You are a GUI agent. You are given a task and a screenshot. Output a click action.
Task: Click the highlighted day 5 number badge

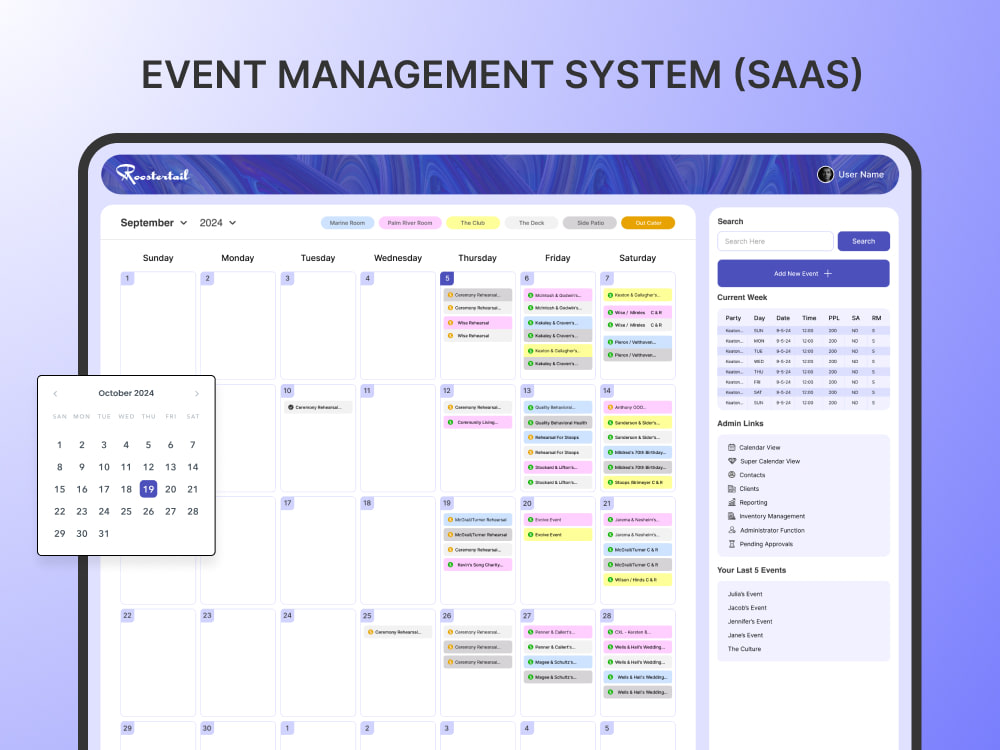(447, 278)
